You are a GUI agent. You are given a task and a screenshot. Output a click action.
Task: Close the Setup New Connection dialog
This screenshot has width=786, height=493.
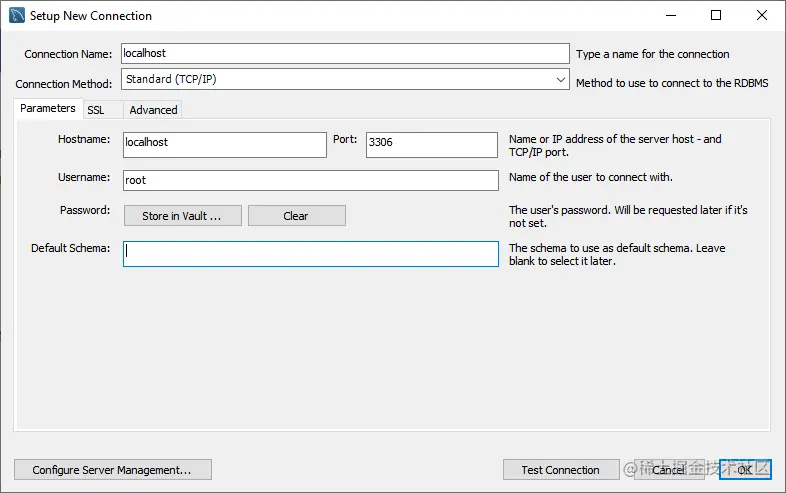click(761, 16)
